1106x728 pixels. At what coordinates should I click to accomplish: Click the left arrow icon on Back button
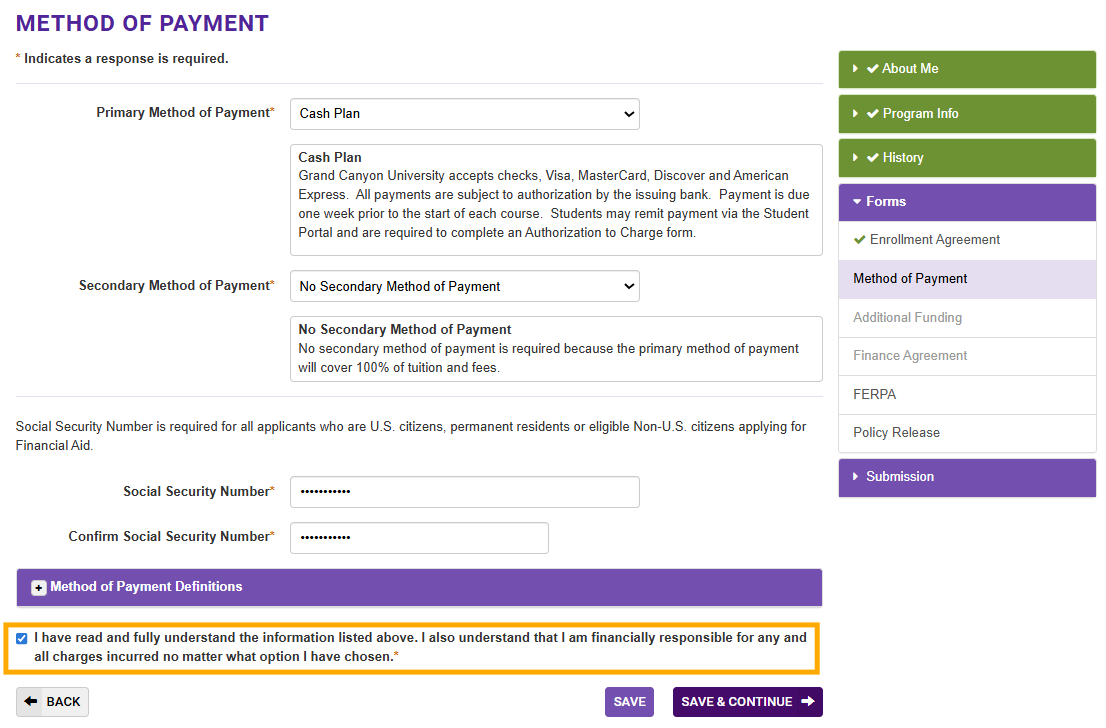31,702
